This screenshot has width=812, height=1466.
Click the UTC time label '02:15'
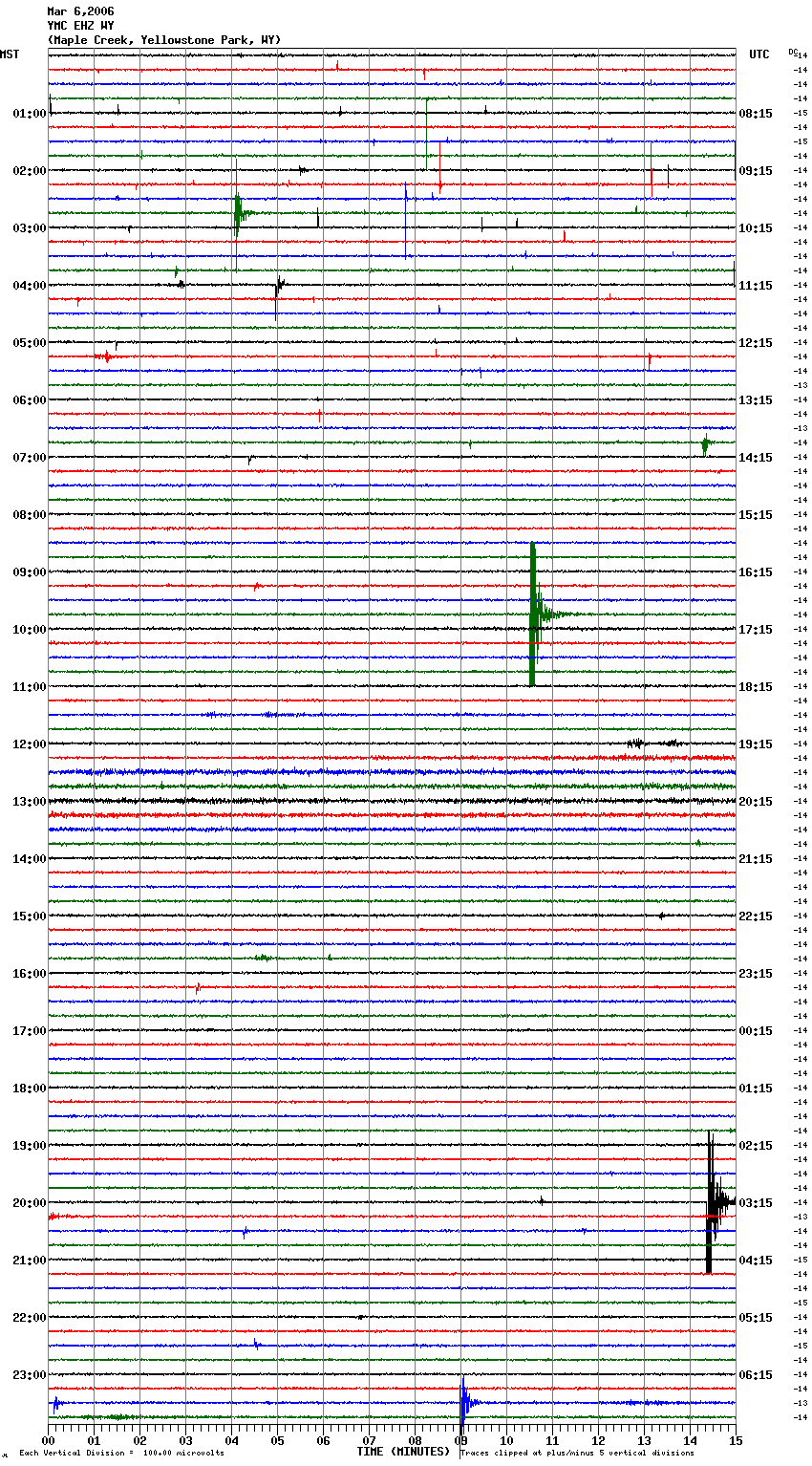(x=756, y=1146)
